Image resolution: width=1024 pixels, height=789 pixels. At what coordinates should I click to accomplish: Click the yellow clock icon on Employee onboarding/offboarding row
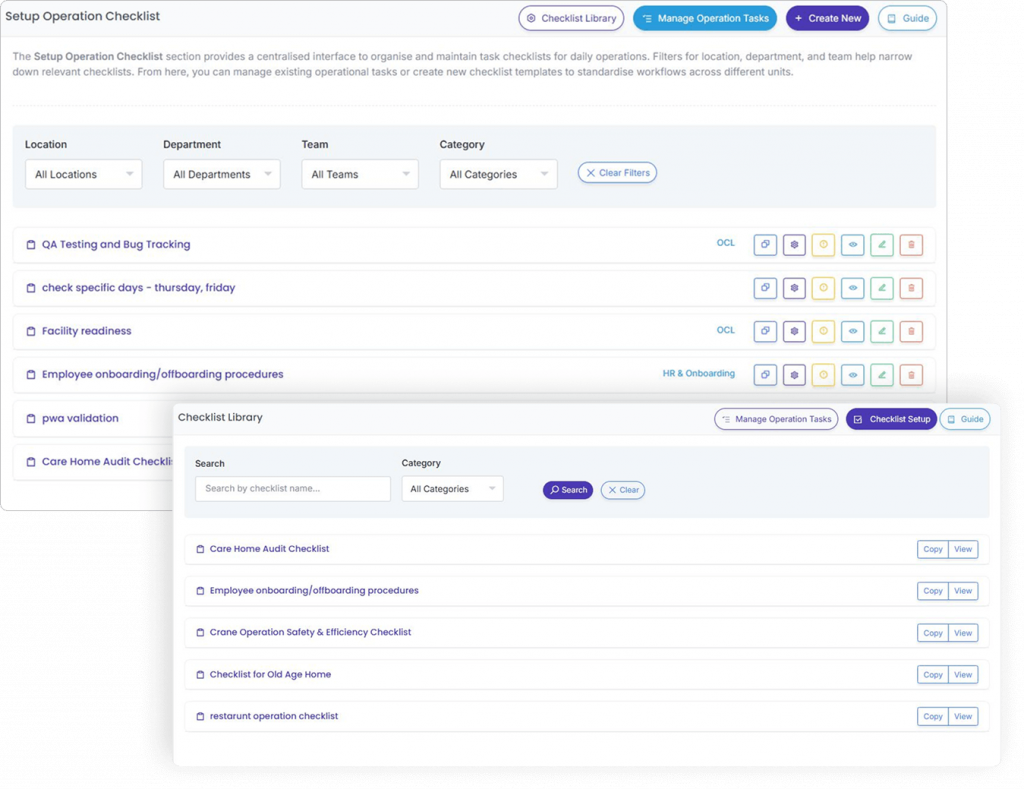(x=823, y=375)
